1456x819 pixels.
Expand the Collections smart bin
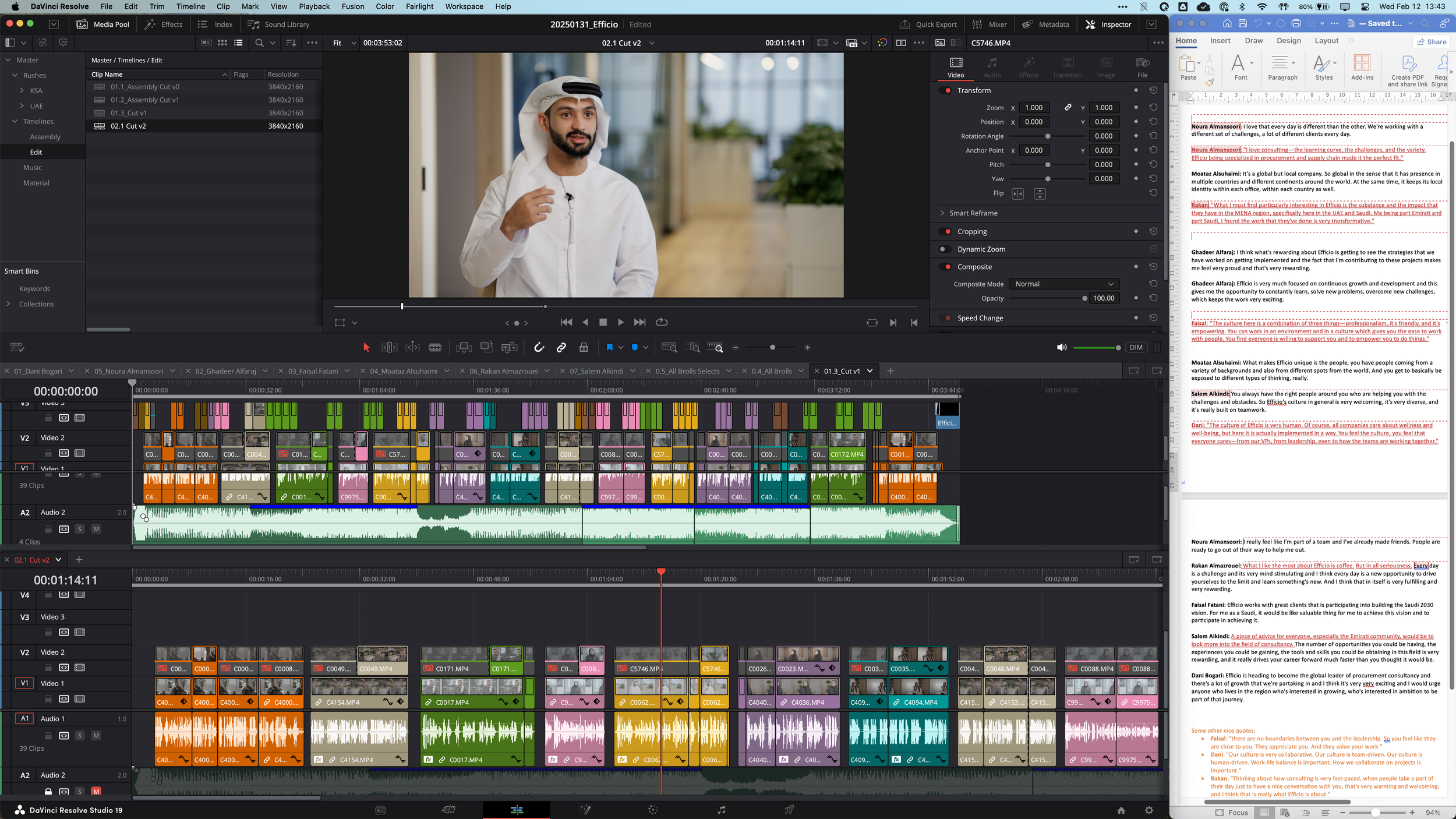8,304
